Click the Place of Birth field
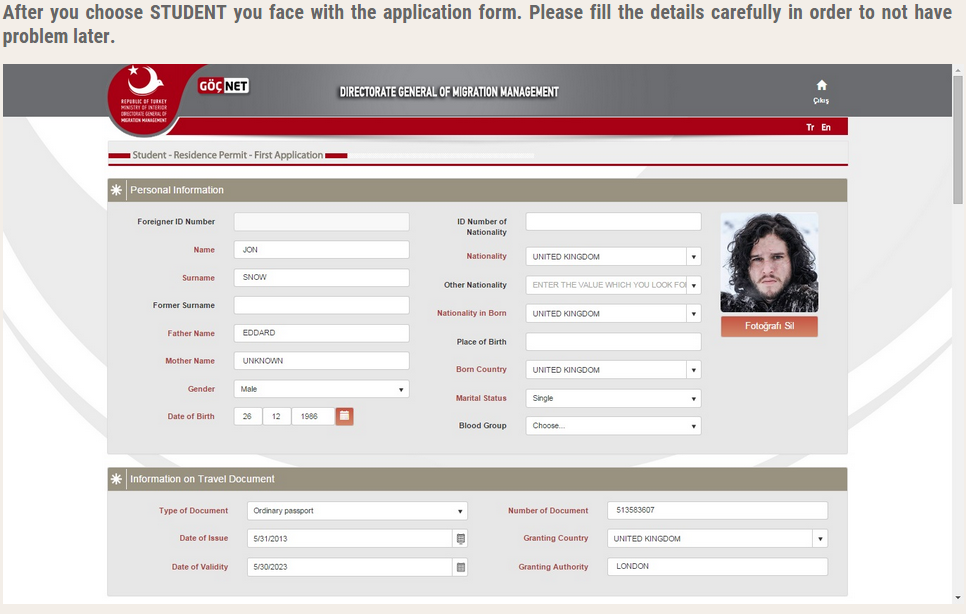This screenshot has width=966, height=614. click(x=614, y=342)
